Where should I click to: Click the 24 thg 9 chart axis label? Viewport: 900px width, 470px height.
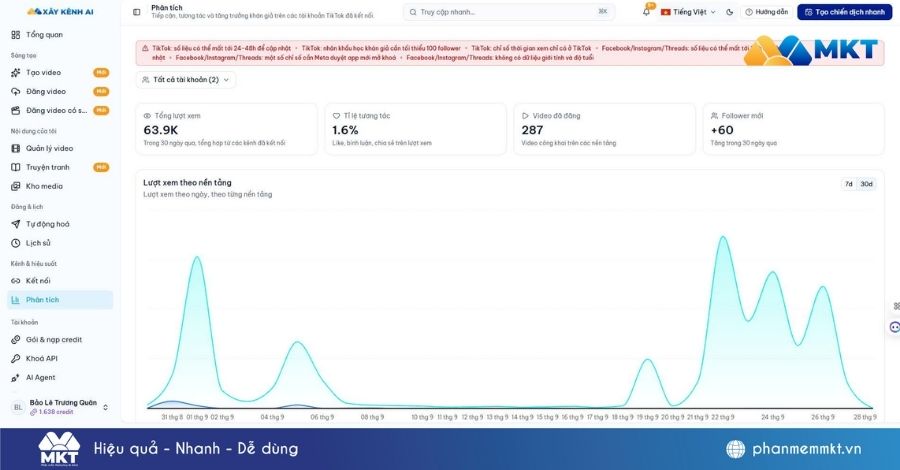click(773, 417)
